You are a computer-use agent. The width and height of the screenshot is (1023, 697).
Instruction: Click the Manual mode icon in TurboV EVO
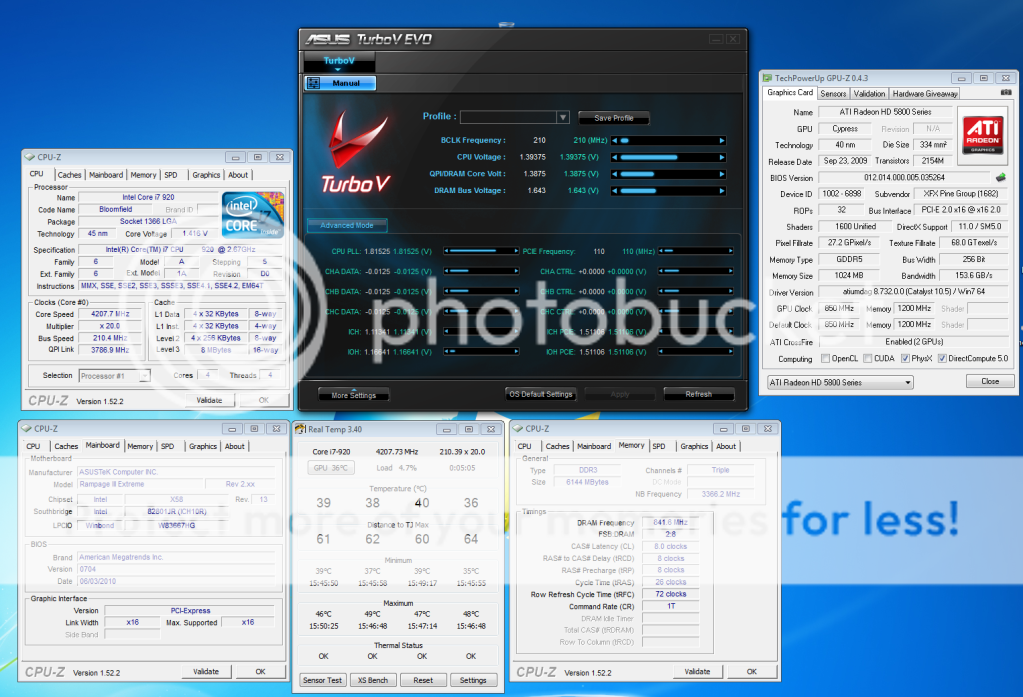(x=314, y=83)
